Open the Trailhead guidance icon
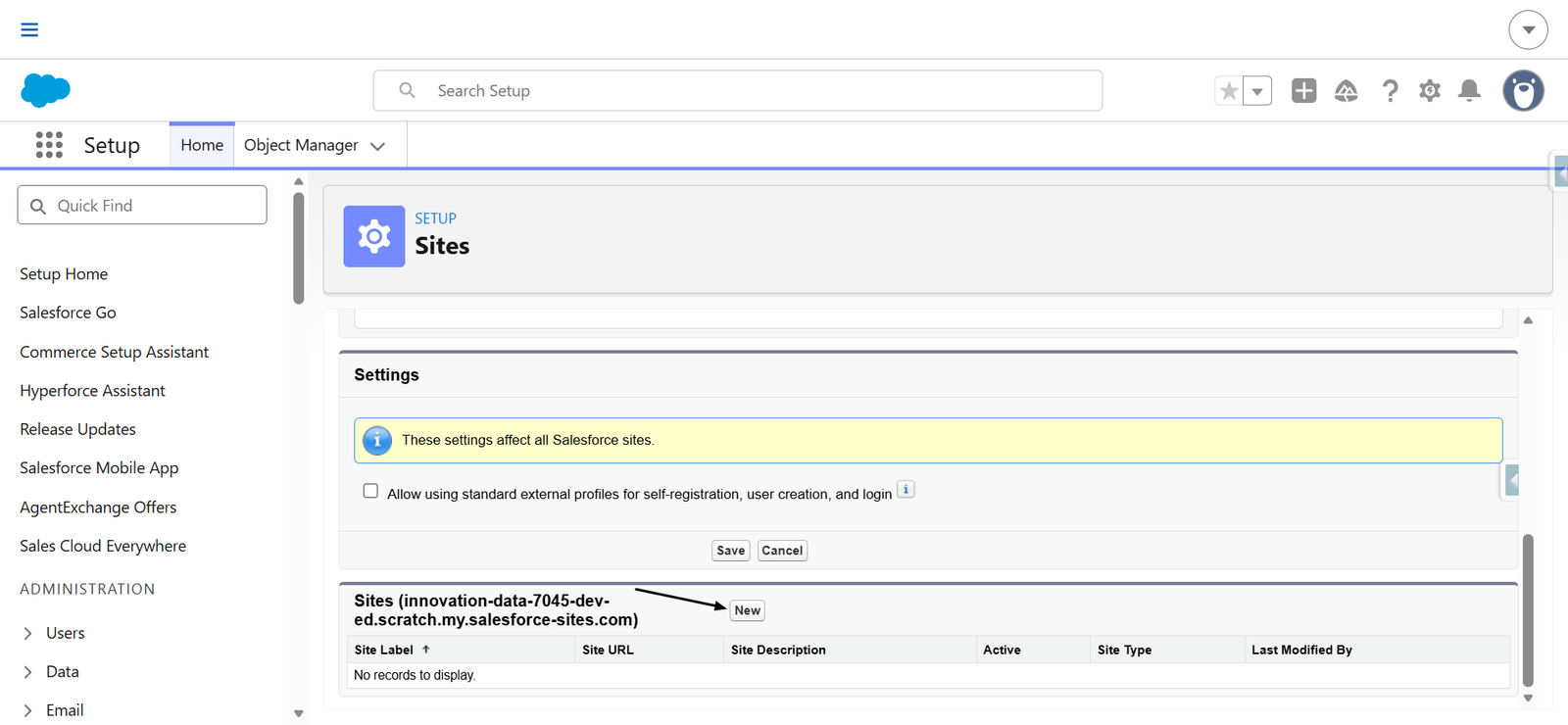The width and height of the screenshot is (1568, 725). click(1347, 91)
